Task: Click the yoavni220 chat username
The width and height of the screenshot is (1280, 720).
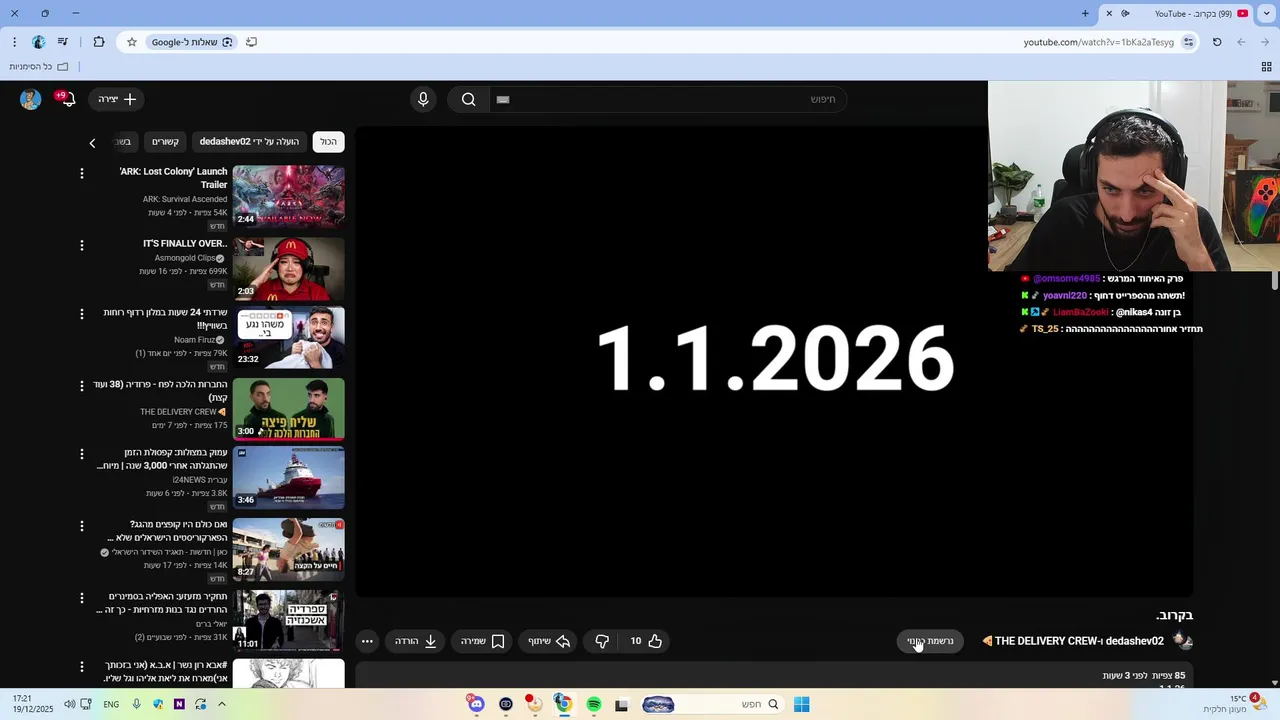Action: (x=1064, y=295)
